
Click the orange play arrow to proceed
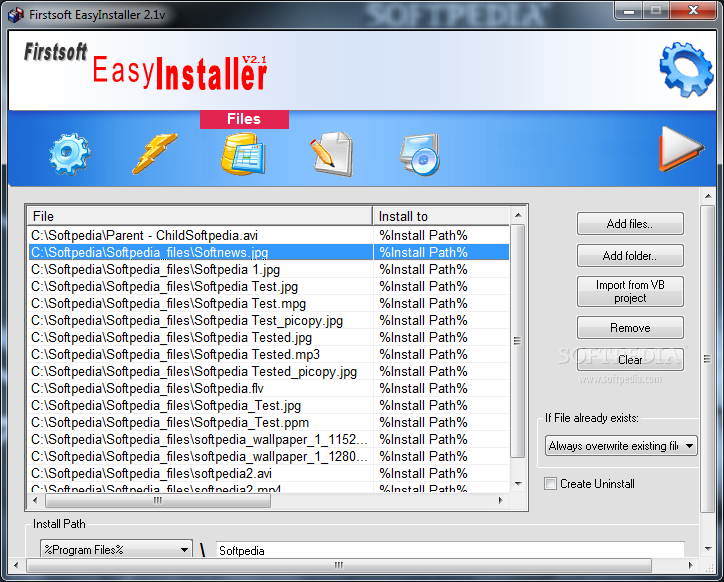pos(682,148)
